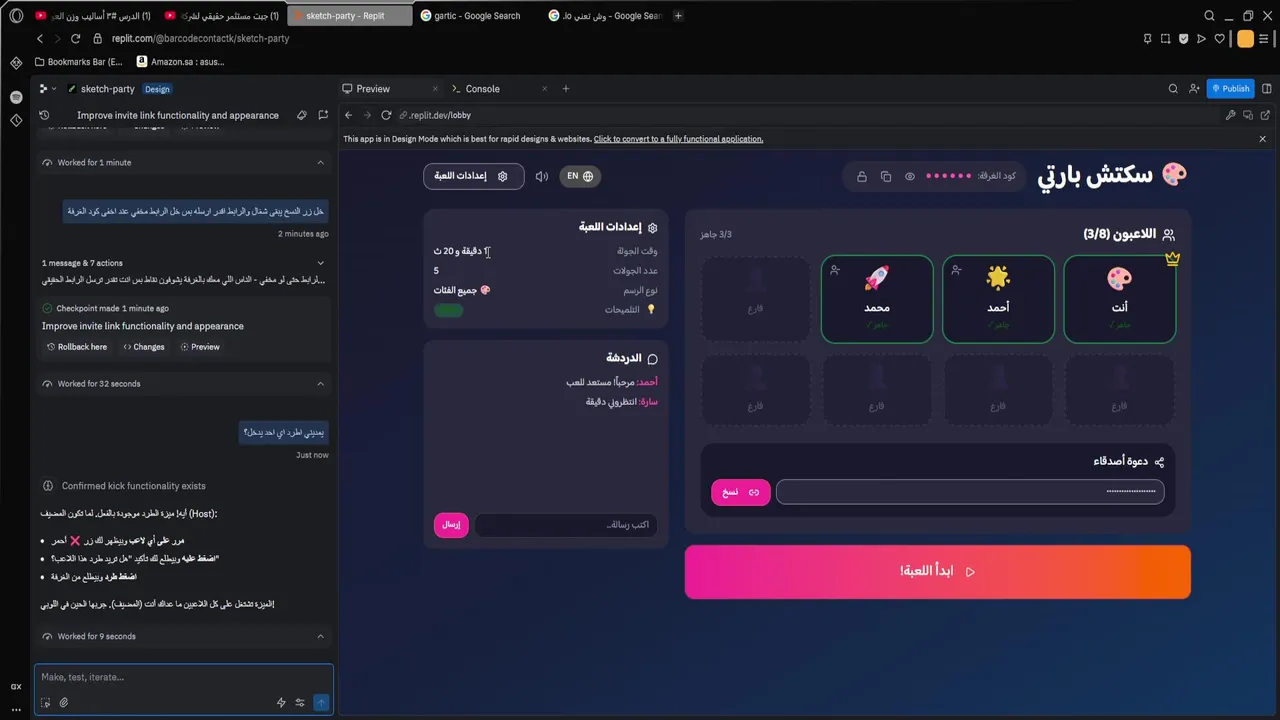
Task: Toggle the hints (التلميحات) switch
Action: coord(448,310)
